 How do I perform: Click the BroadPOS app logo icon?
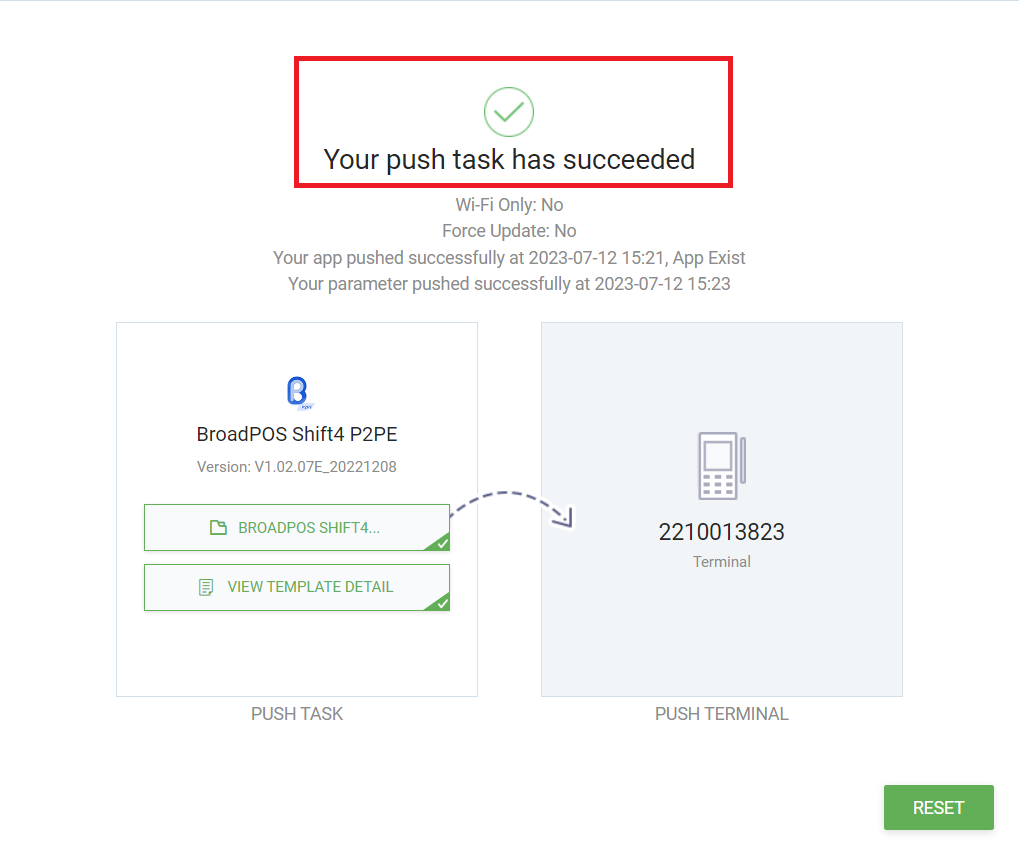click(x=297, y=393)
